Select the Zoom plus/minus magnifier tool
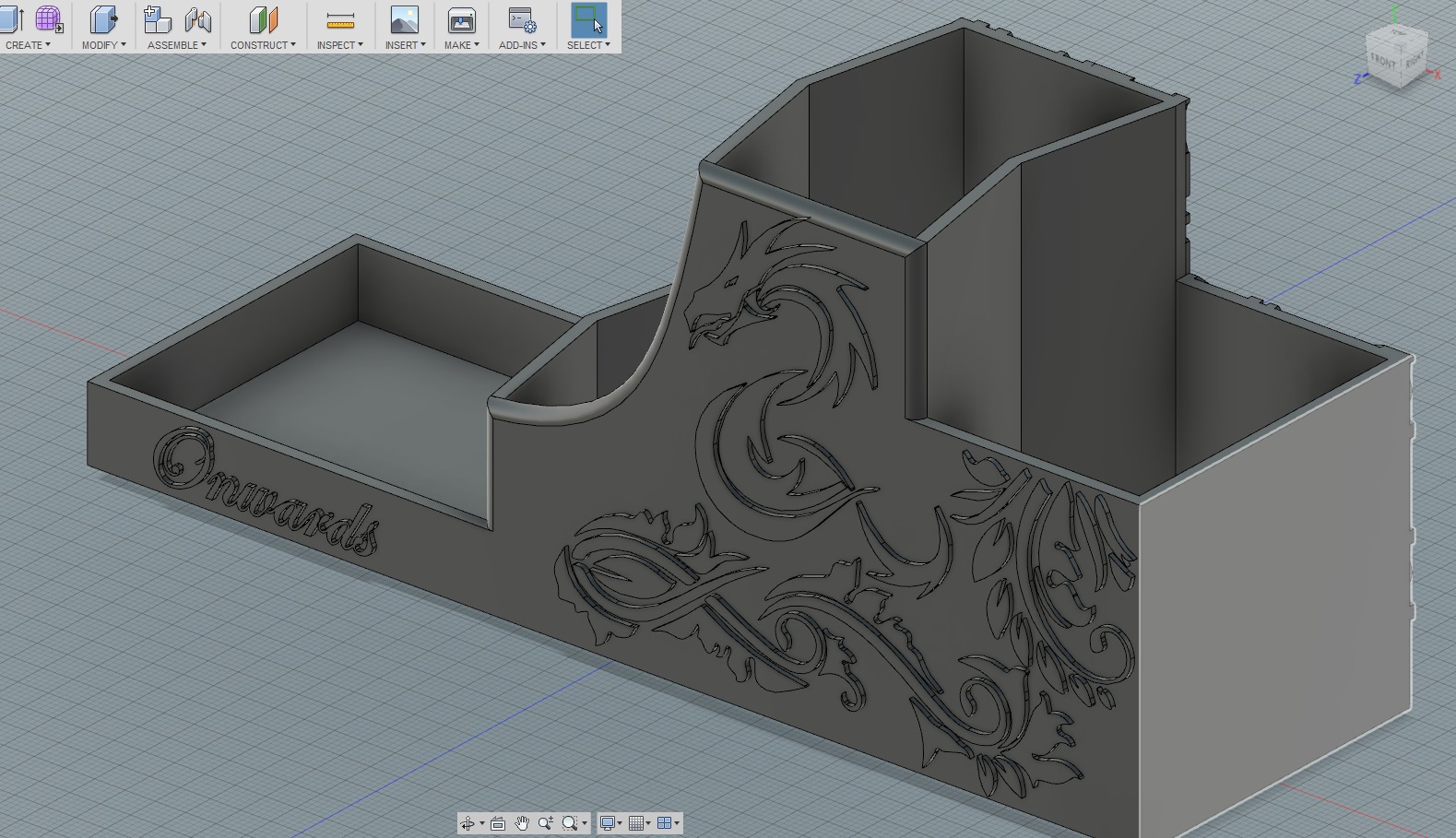1456x838 pixels. (546, 823)
